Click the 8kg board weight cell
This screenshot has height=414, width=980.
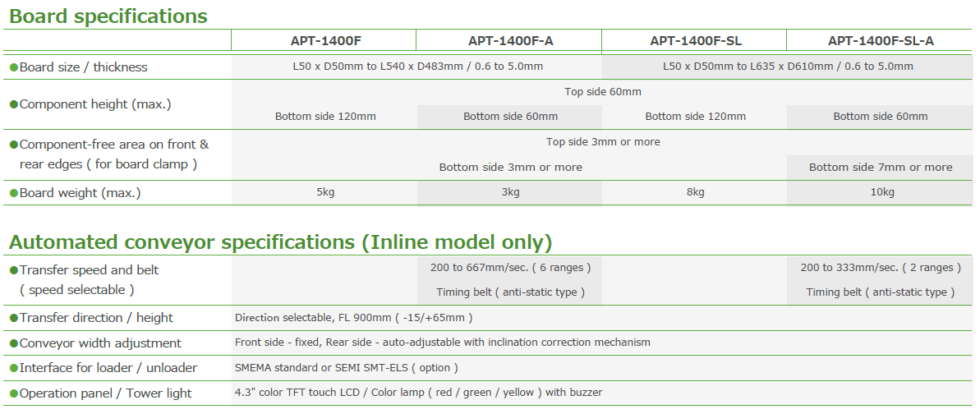coord(695,192)
